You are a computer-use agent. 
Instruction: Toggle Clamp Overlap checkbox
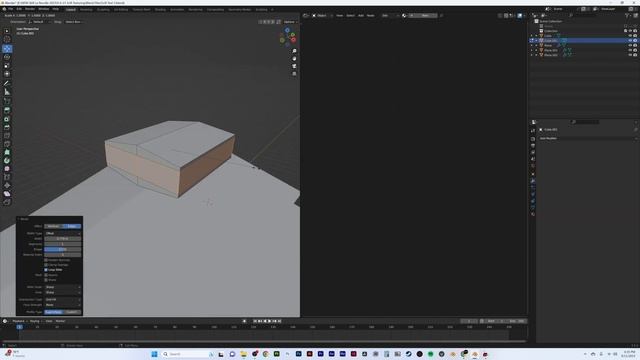[x=46, y=265]
